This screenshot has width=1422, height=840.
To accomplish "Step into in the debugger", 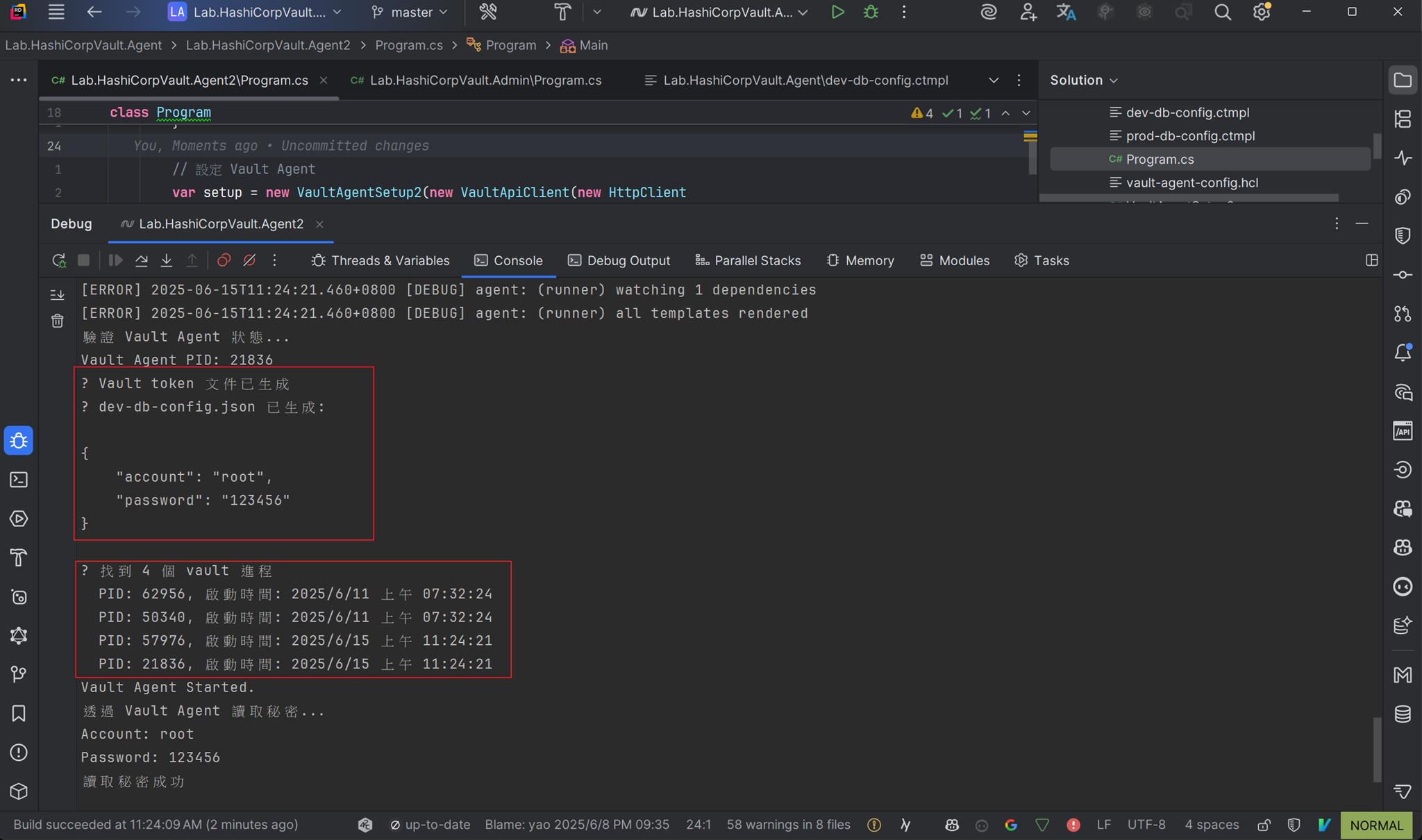I will pos(167,260).
